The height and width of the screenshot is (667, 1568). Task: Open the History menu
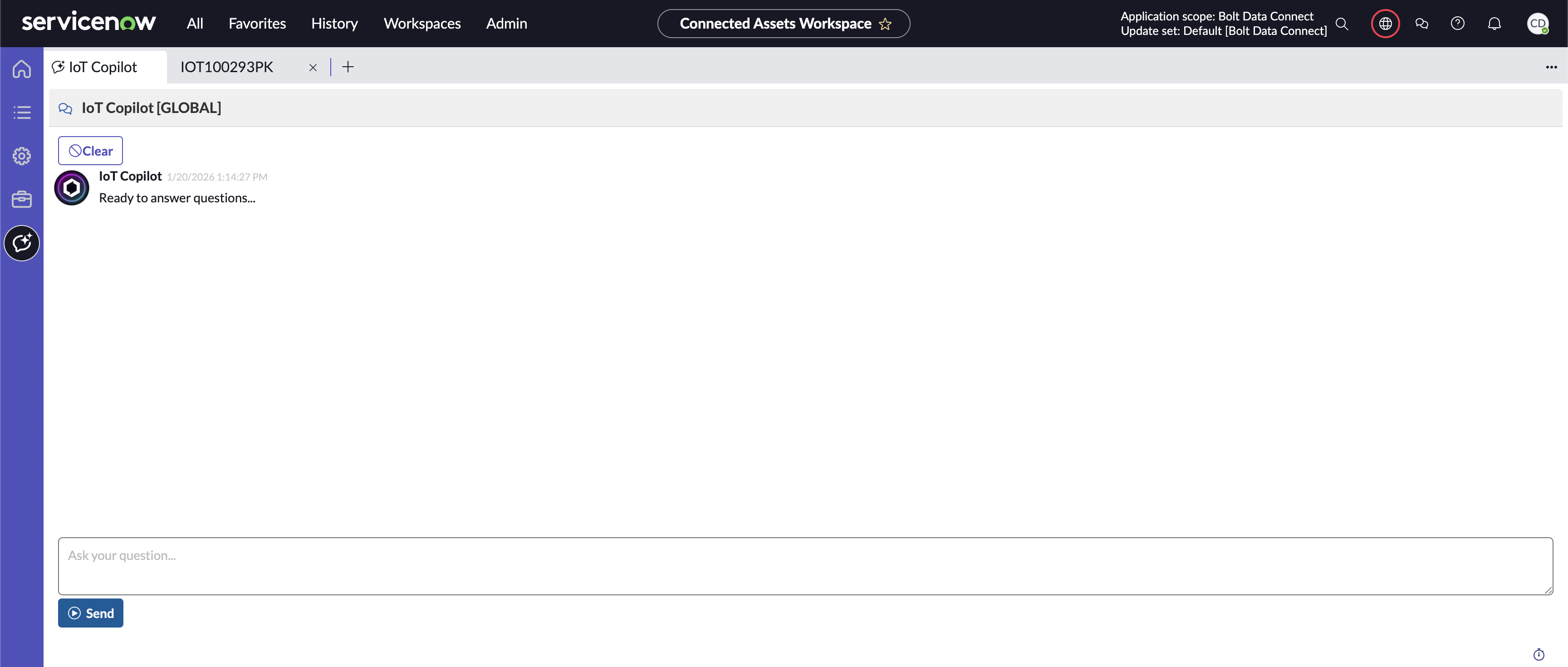click(334, 23)
